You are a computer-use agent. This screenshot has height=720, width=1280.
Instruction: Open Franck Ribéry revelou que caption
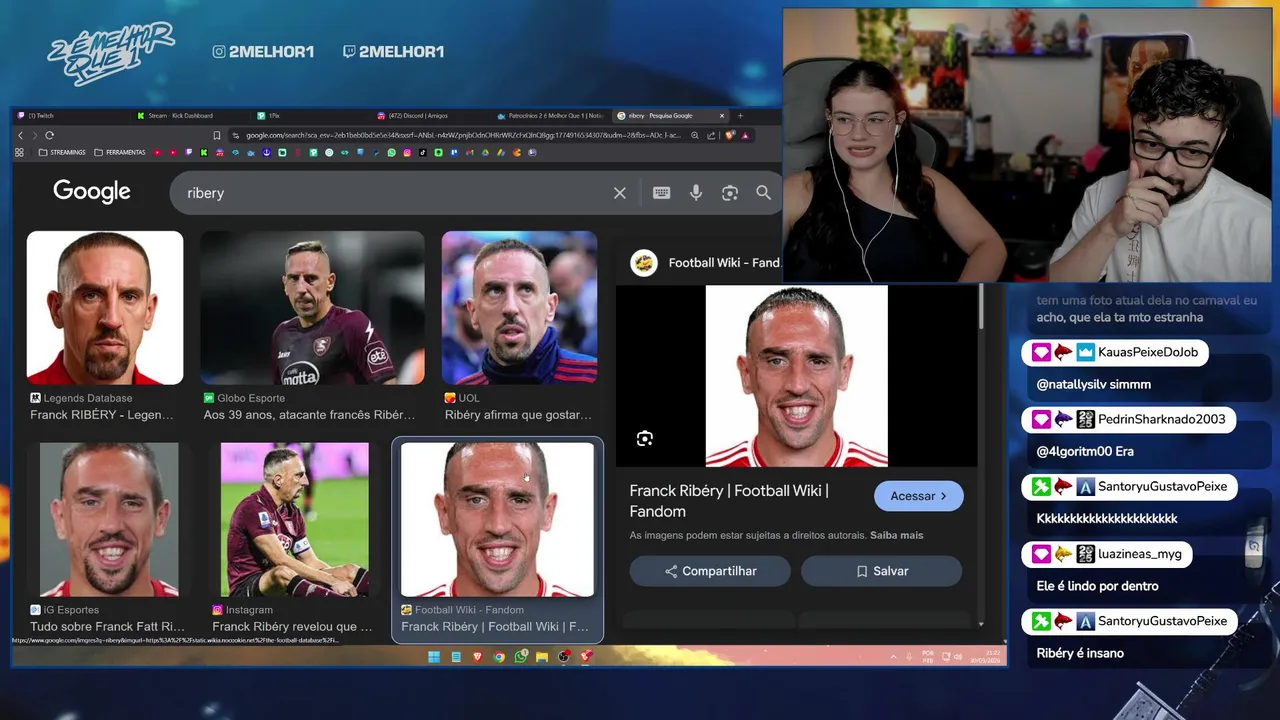coord(292,627)
